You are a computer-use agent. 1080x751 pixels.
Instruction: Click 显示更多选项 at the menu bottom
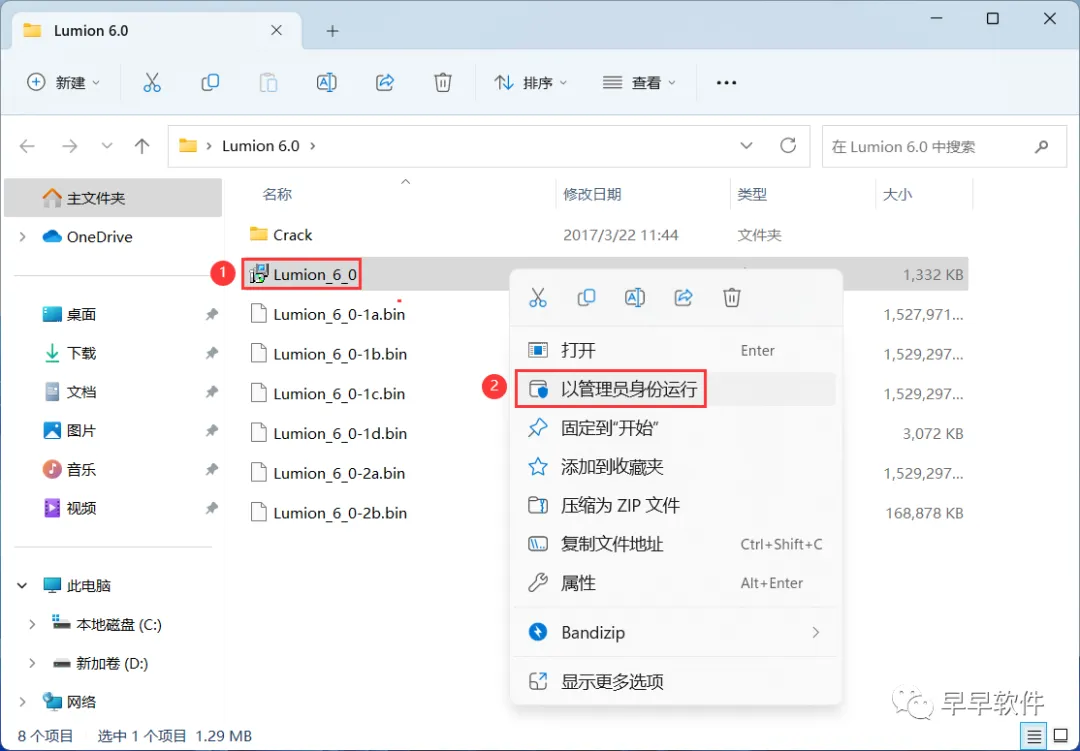pyautogui.click(x=676, y=682)
